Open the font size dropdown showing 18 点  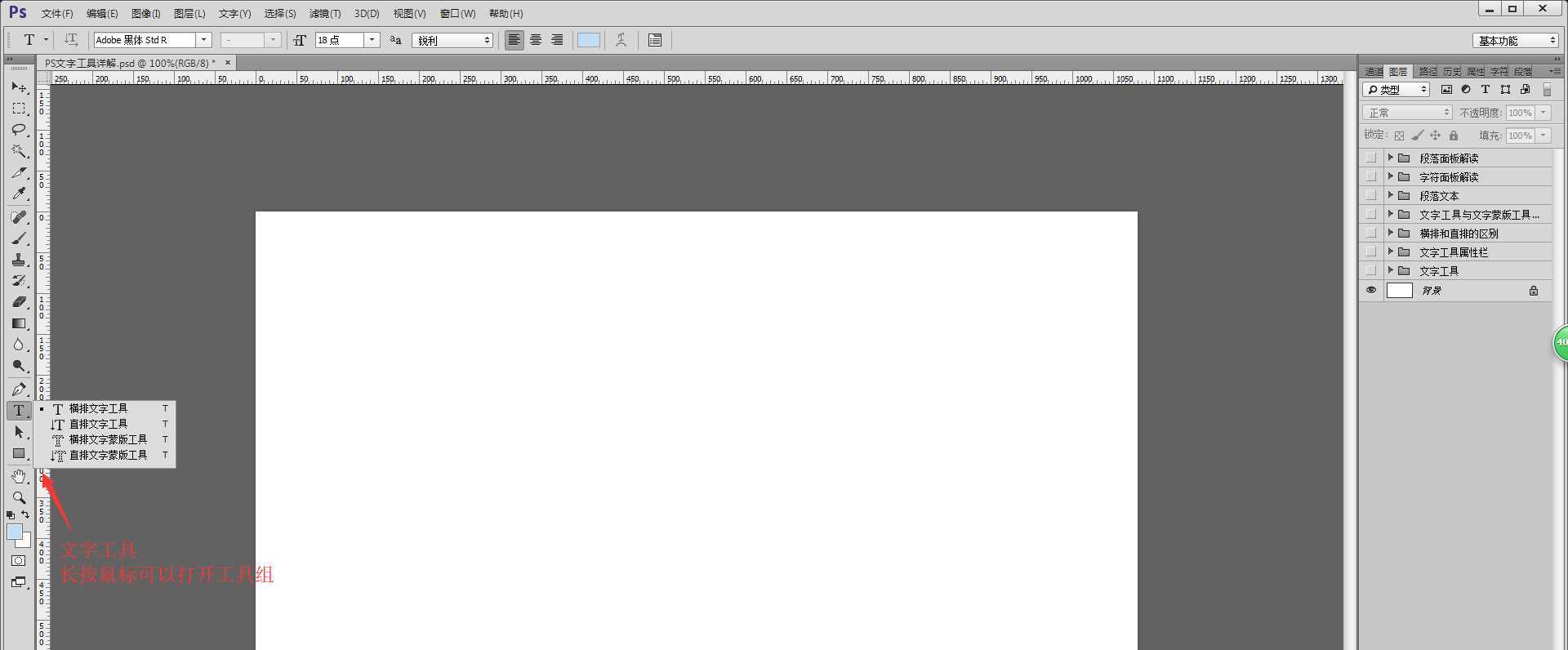click(x=372, y=40)
